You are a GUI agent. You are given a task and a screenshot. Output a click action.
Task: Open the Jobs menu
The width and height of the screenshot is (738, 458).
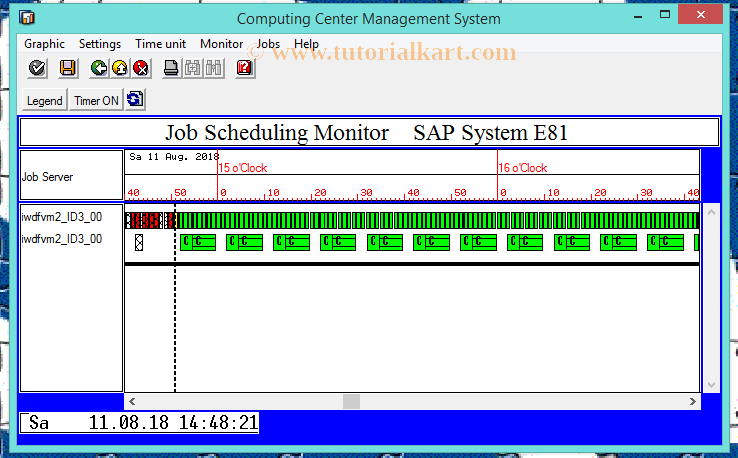click(x=268, y=44)
